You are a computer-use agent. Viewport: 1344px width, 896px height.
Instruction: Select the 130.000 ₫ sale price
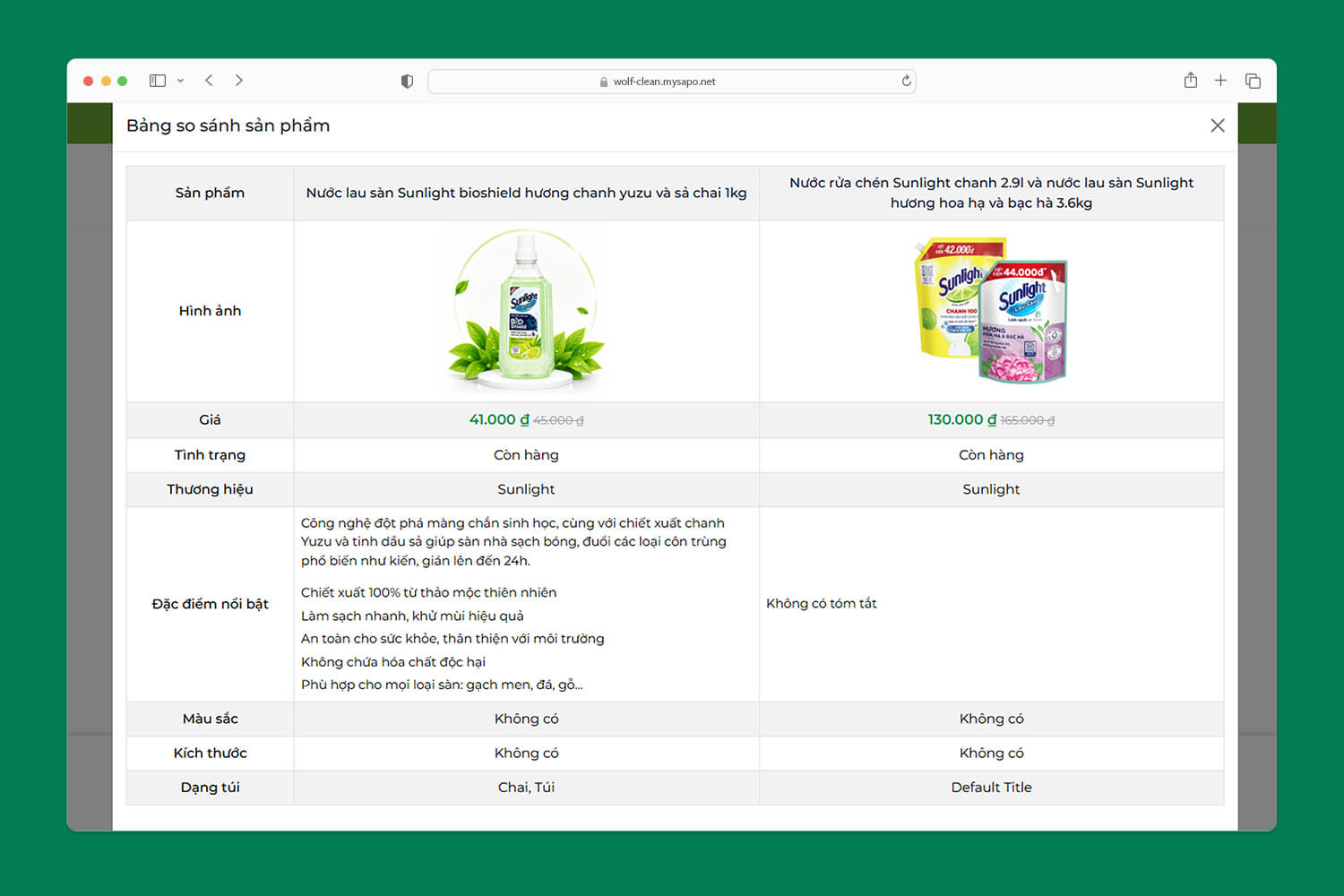click(x=961, y=419)
